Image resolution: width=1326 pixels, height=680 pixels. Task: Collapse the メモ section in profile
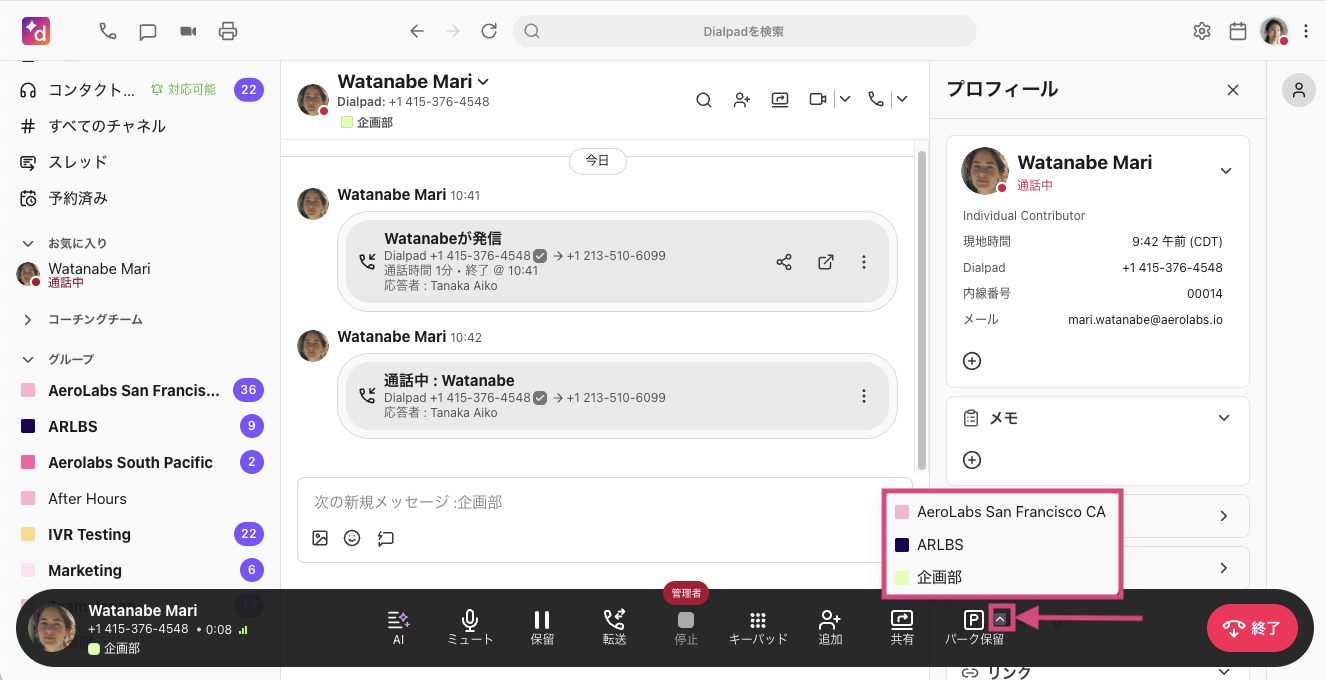(1224, 418)
